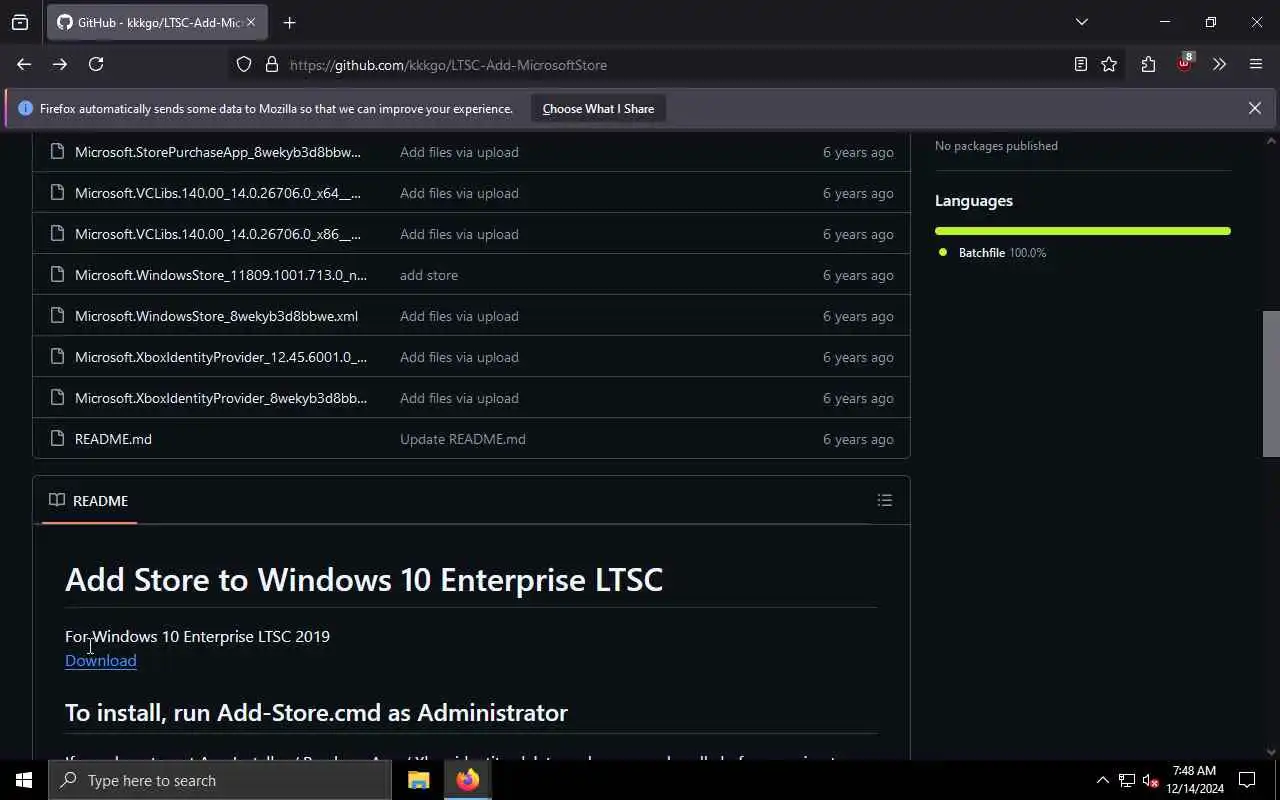Image resolution: width=1280 pixels, height=800 pixels.
Task: Open the clock showing 7:48 AM
Action: coord(1195,780)
